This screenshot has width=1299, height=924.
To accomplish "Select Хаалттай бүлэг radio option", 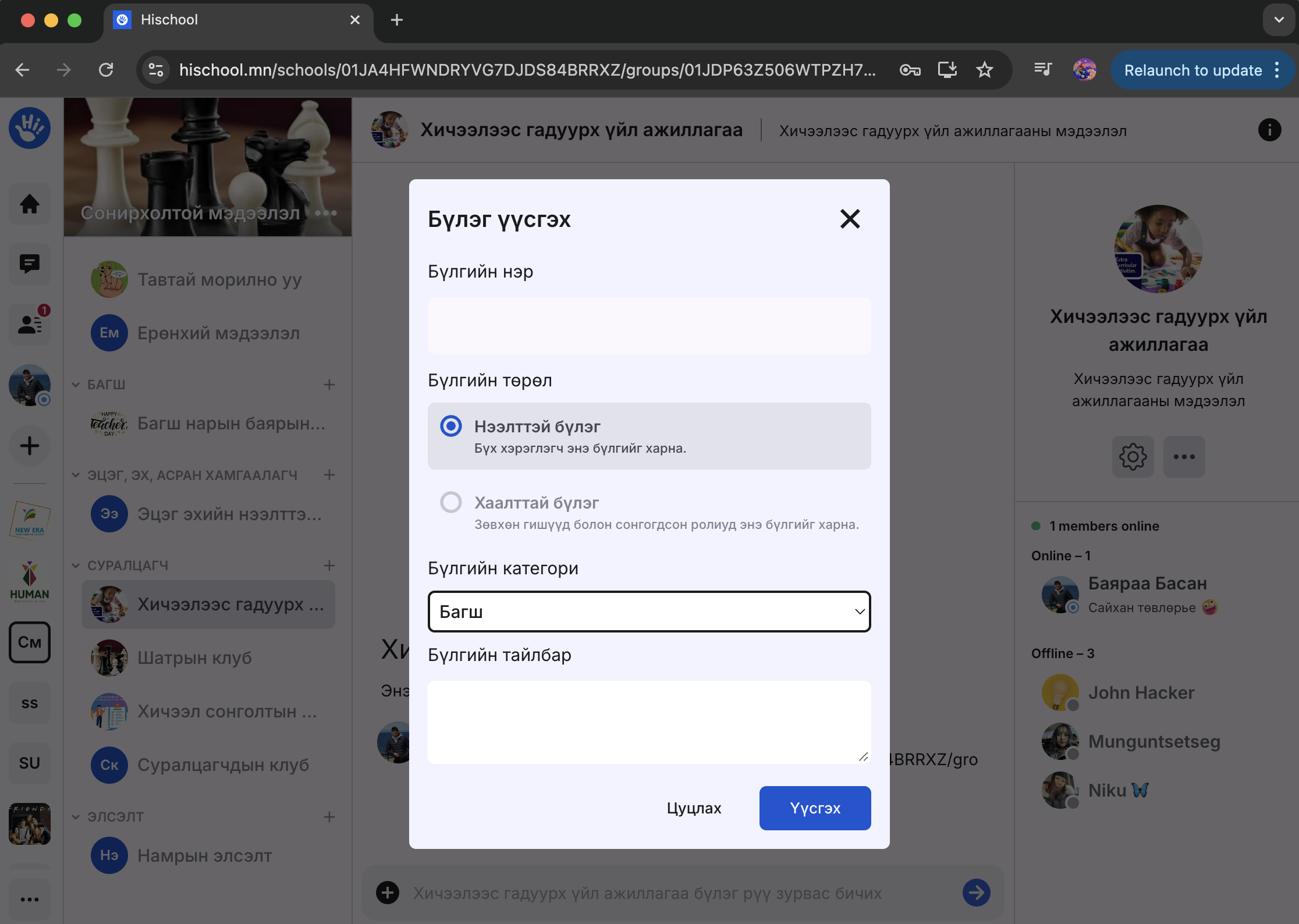I will tap(451, 502).
